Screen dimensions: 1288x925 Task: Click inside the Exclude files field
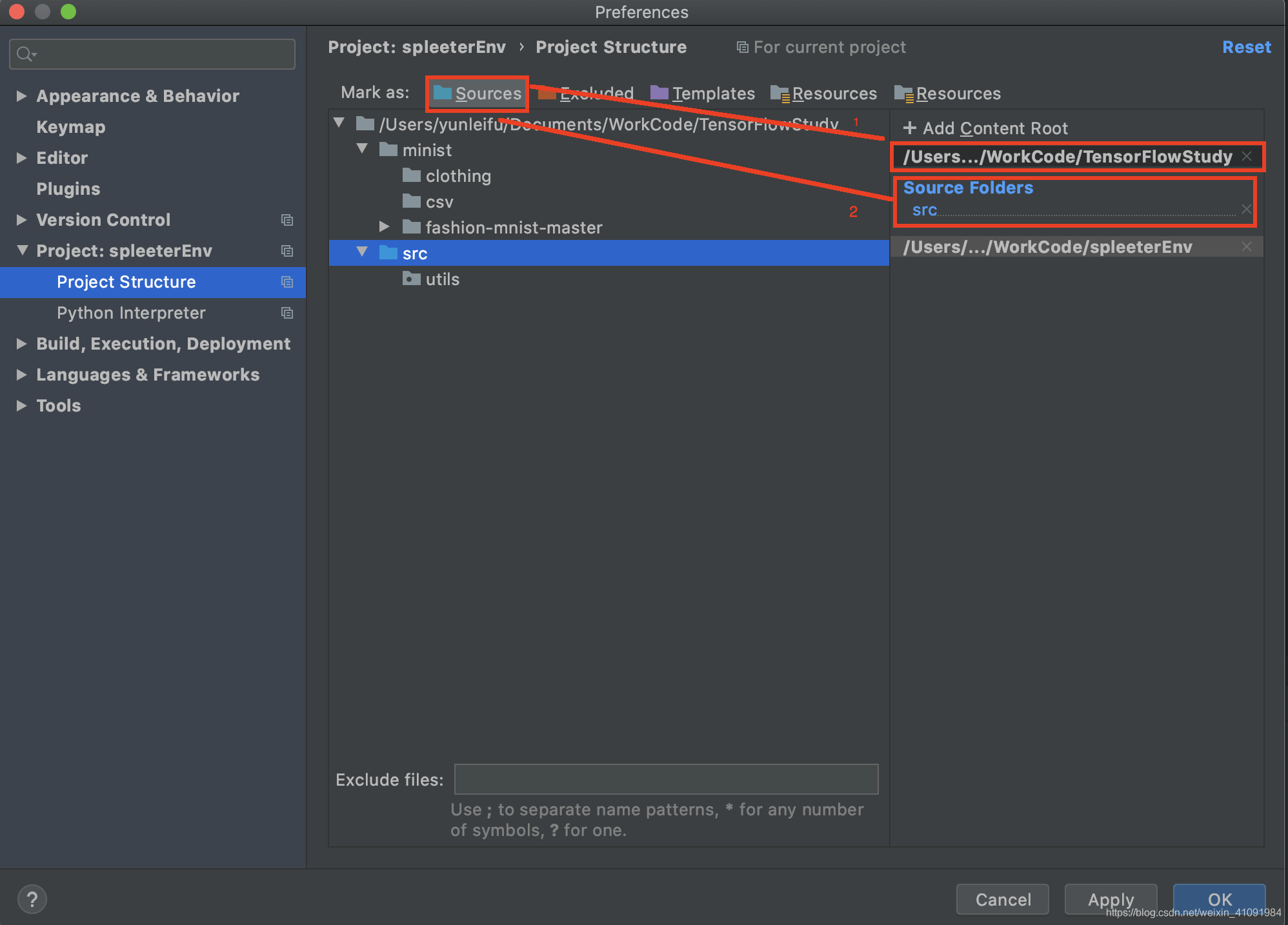point(666,779)
